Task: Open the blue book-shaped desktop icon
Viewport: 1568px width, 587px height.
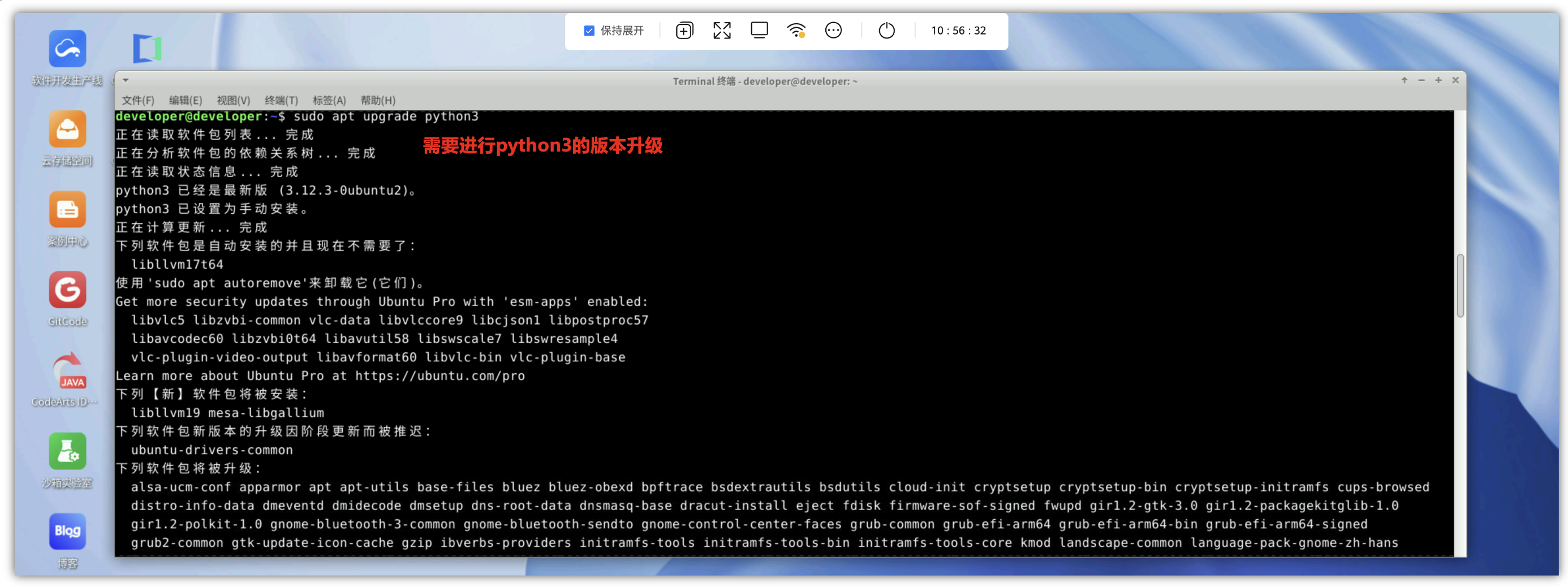Action: coord(147,49)
